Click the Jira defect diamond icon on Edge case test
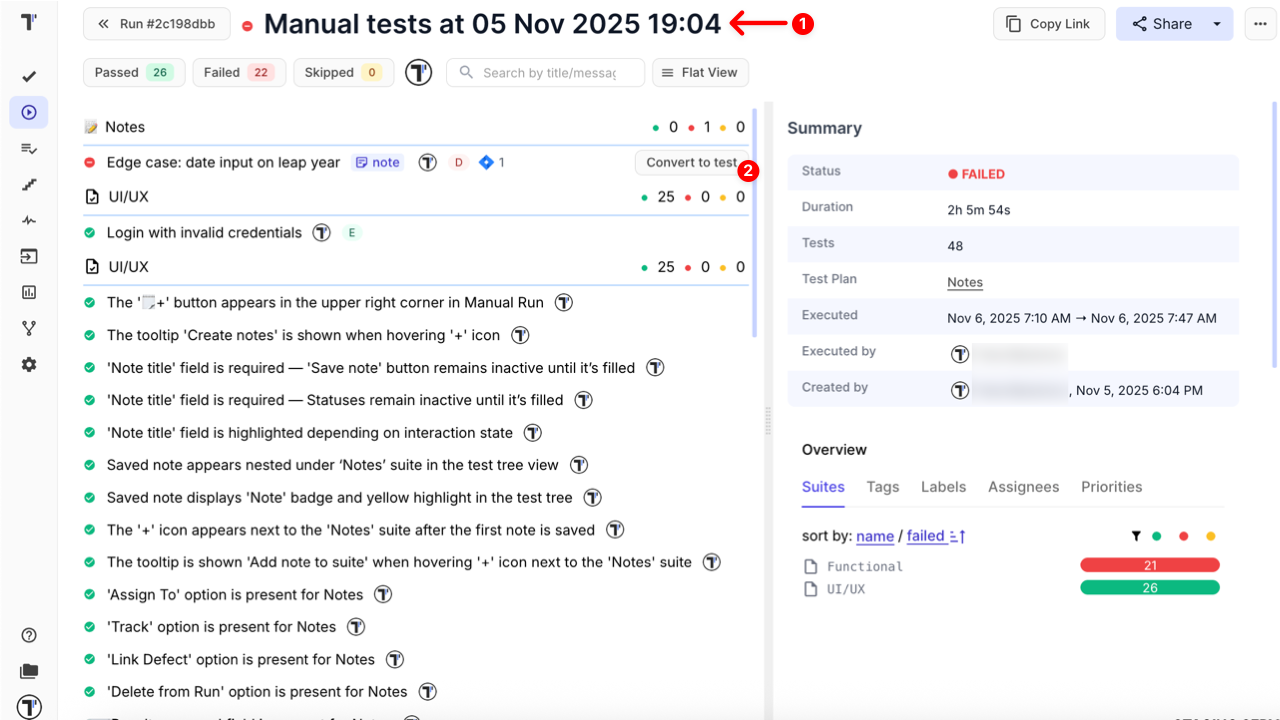This screenshot has width=1280, height=720. point(486,162)
